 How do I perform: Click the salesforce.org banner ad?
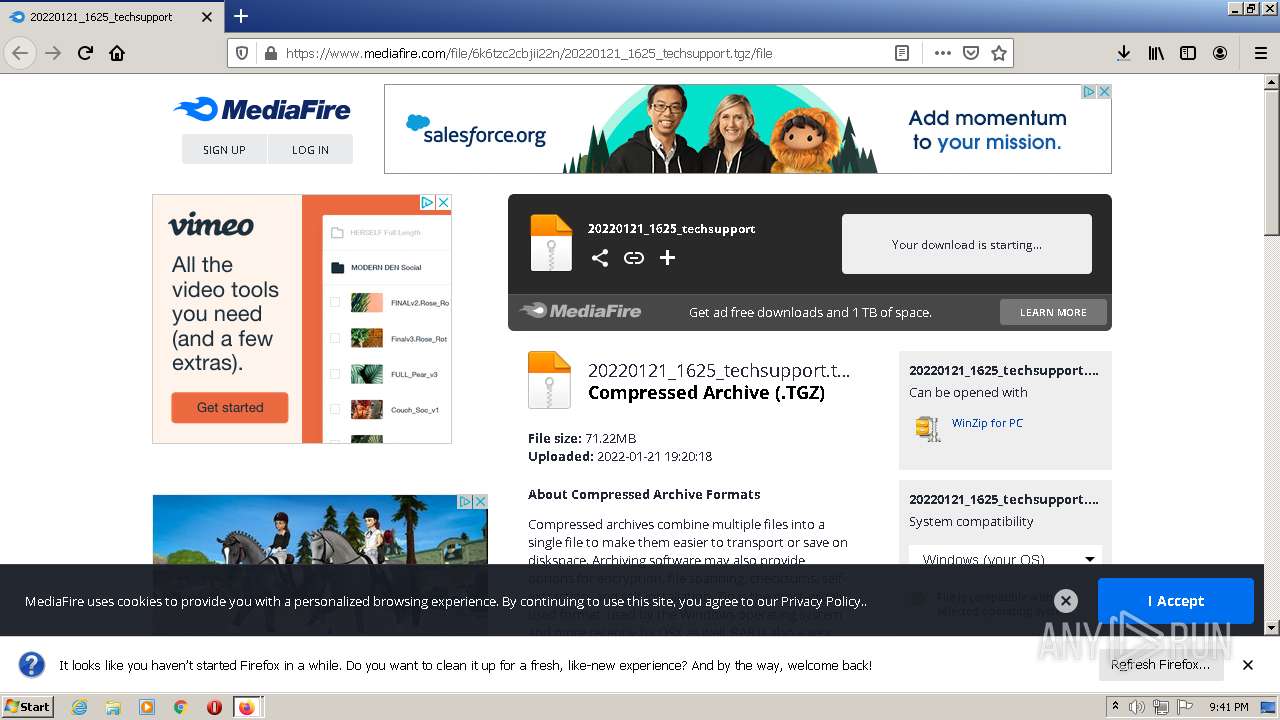point(747,129)
